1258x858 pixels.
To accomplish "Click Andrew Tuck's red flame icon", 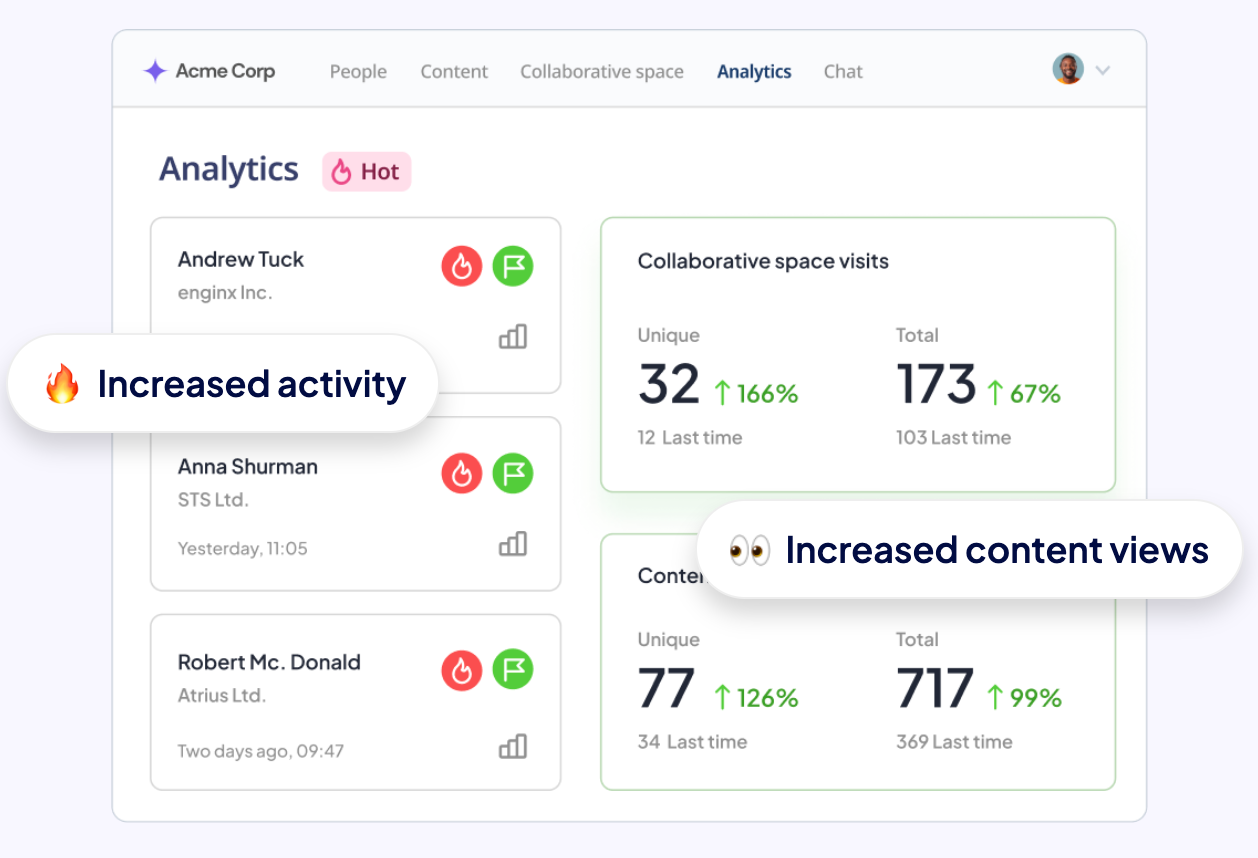I will click(462, 267).
